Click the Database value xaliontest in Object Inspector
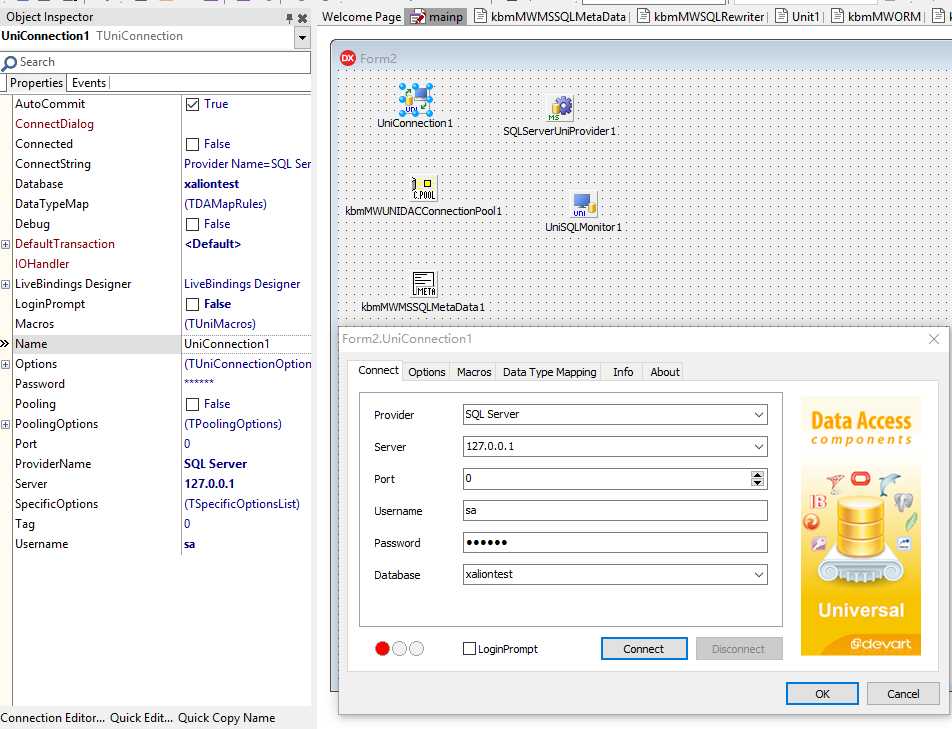 (211, 185)
